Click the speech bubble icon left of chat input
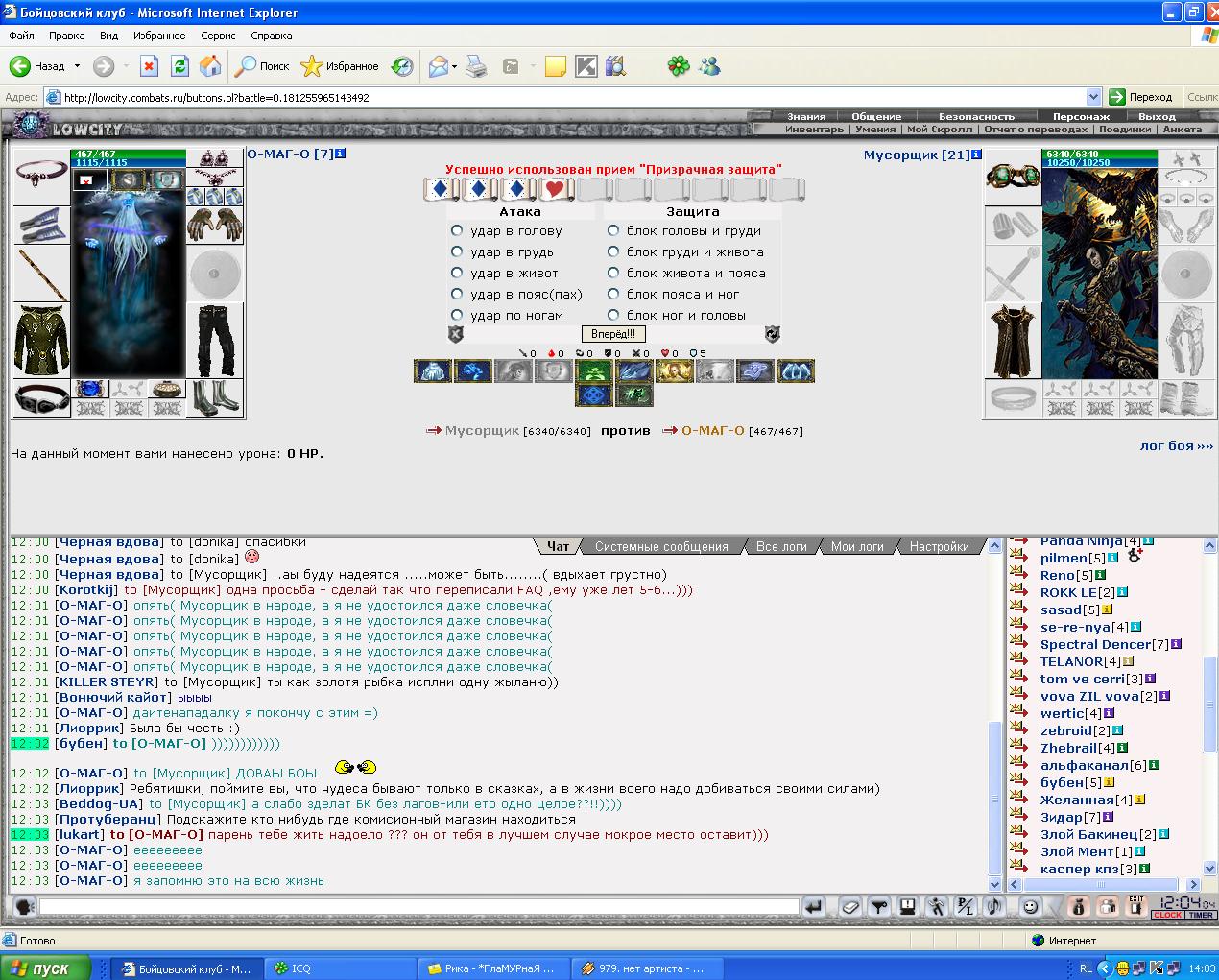The height and width of the screenshot is (980, 1219). tap(25, 906)
